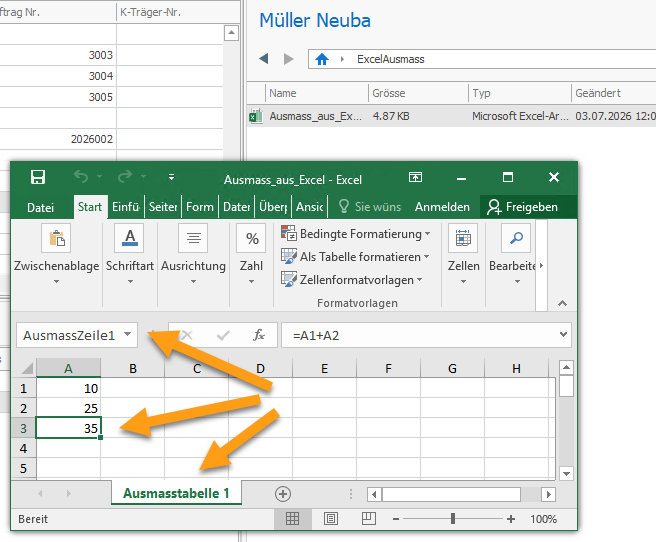Go back in the file browser
The image size is (656, 542).
(264, 59)
